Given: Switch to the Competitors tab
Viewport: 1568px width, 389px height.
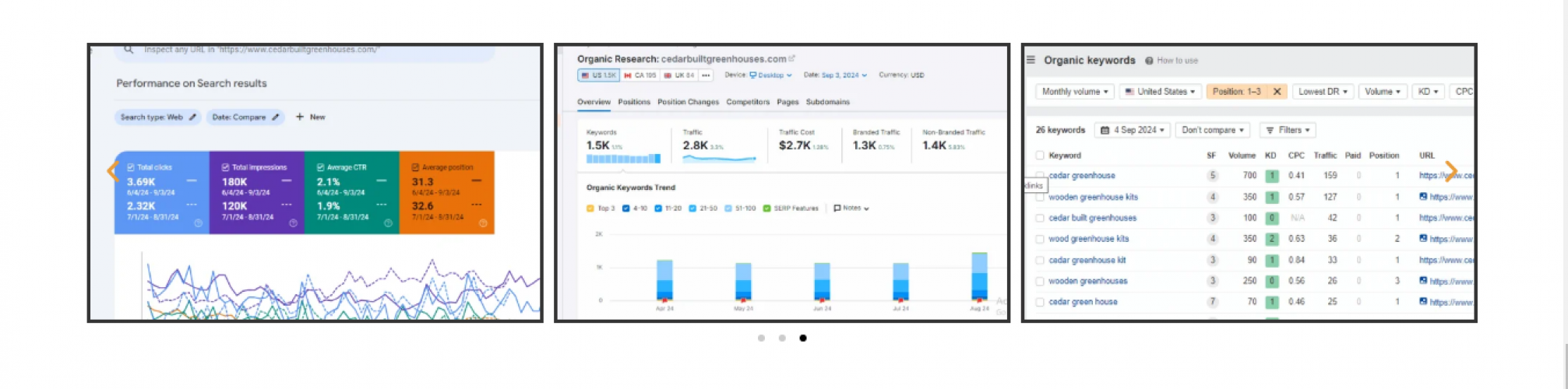Looking at the screenshot, I should [x=748, y=102].
